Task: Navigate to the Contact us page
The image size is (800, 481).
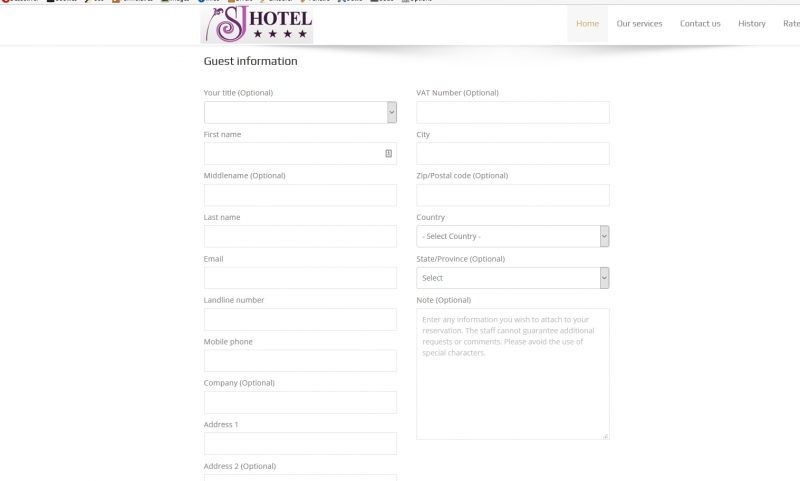Action: (700, 24)
